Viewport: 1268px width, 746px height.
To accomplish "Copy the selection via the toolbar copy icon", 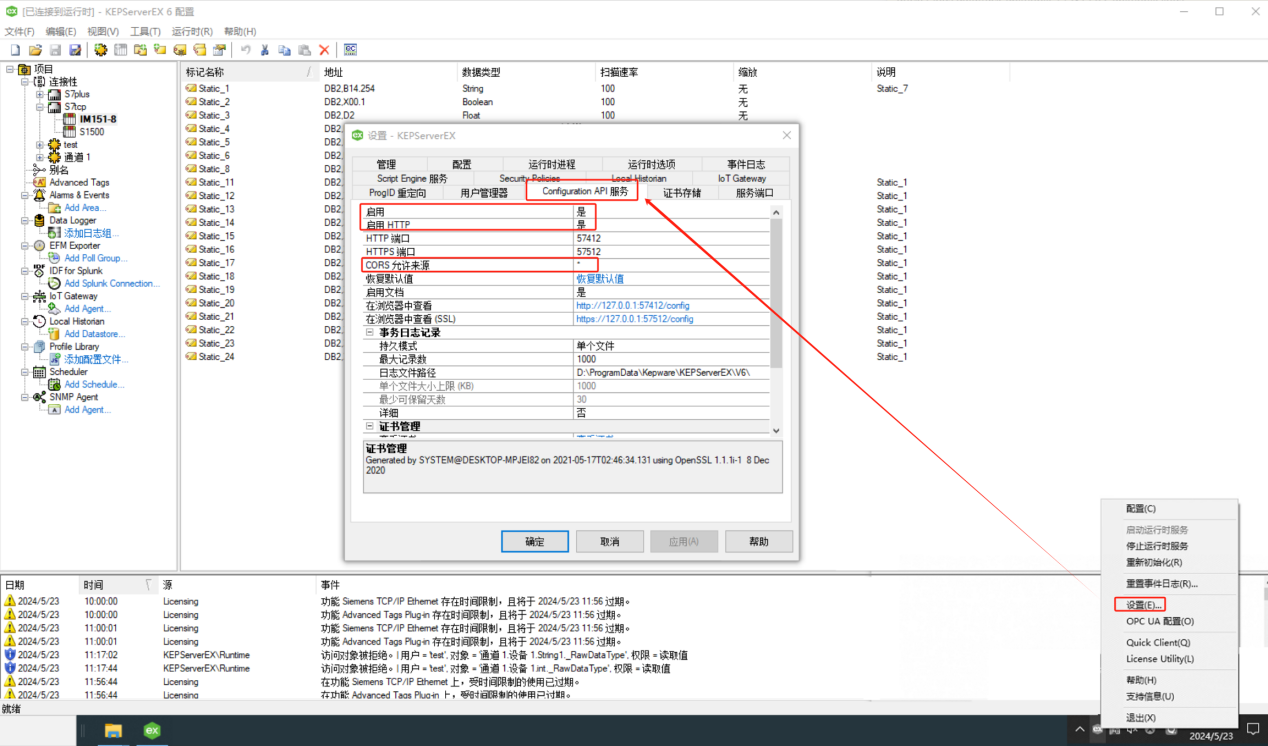I will pos(285,49).
